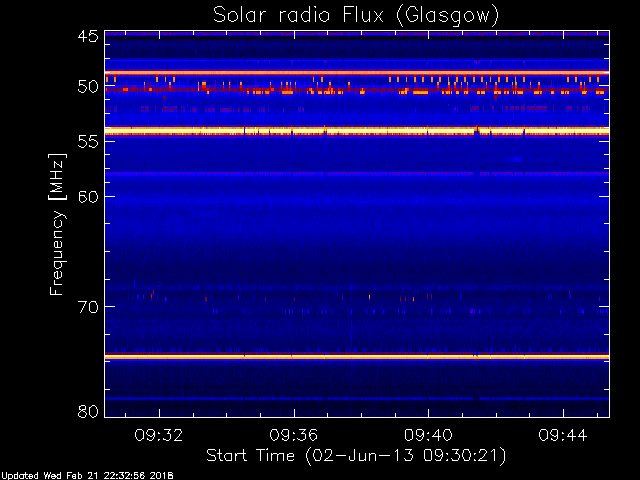Click the orange band near 48.5 MHz
This screenshot has width=640, height=480.
357,73
